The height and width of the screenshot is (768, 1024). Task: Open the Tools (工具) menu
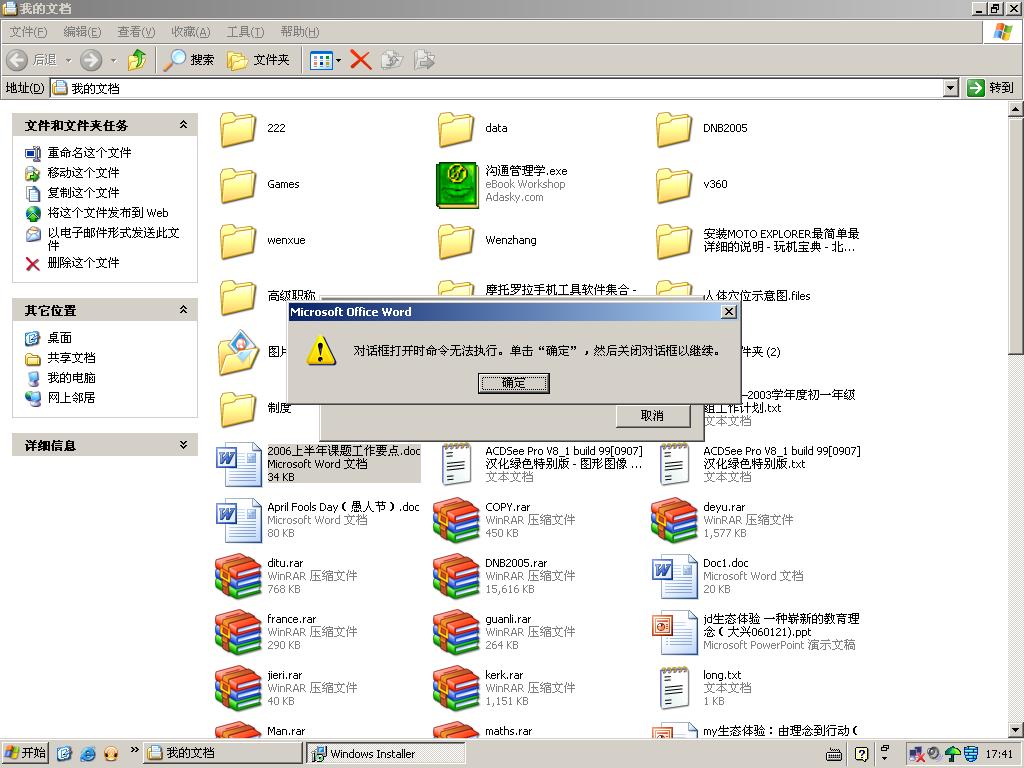246,31
